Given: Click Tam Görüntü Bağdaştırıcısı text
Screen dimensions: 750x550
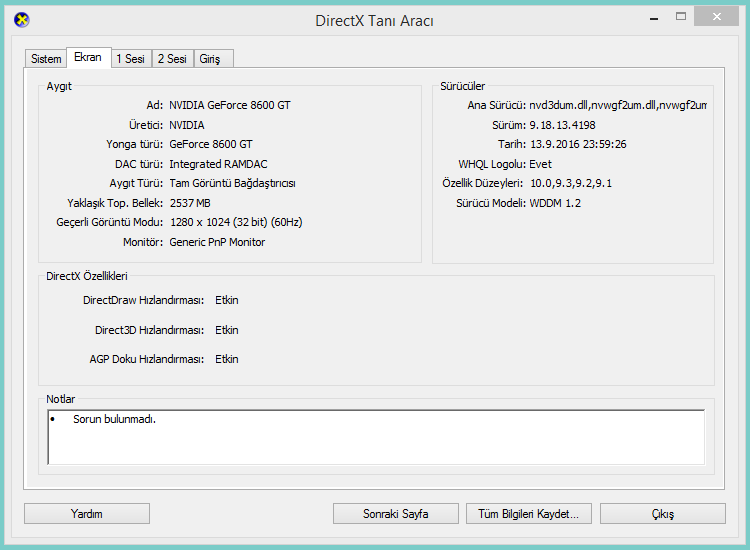Looking at the screenshot, I should click(232, 183).
